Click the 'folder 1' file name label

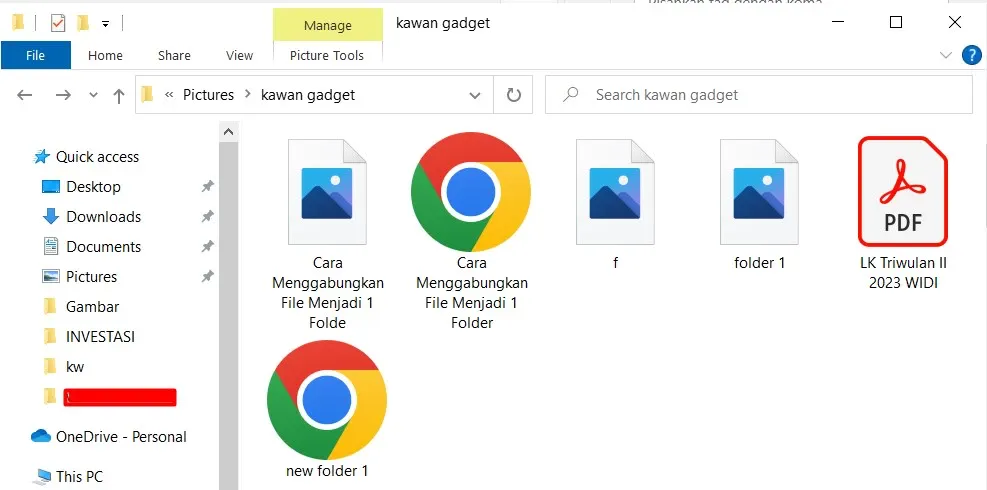759,263
